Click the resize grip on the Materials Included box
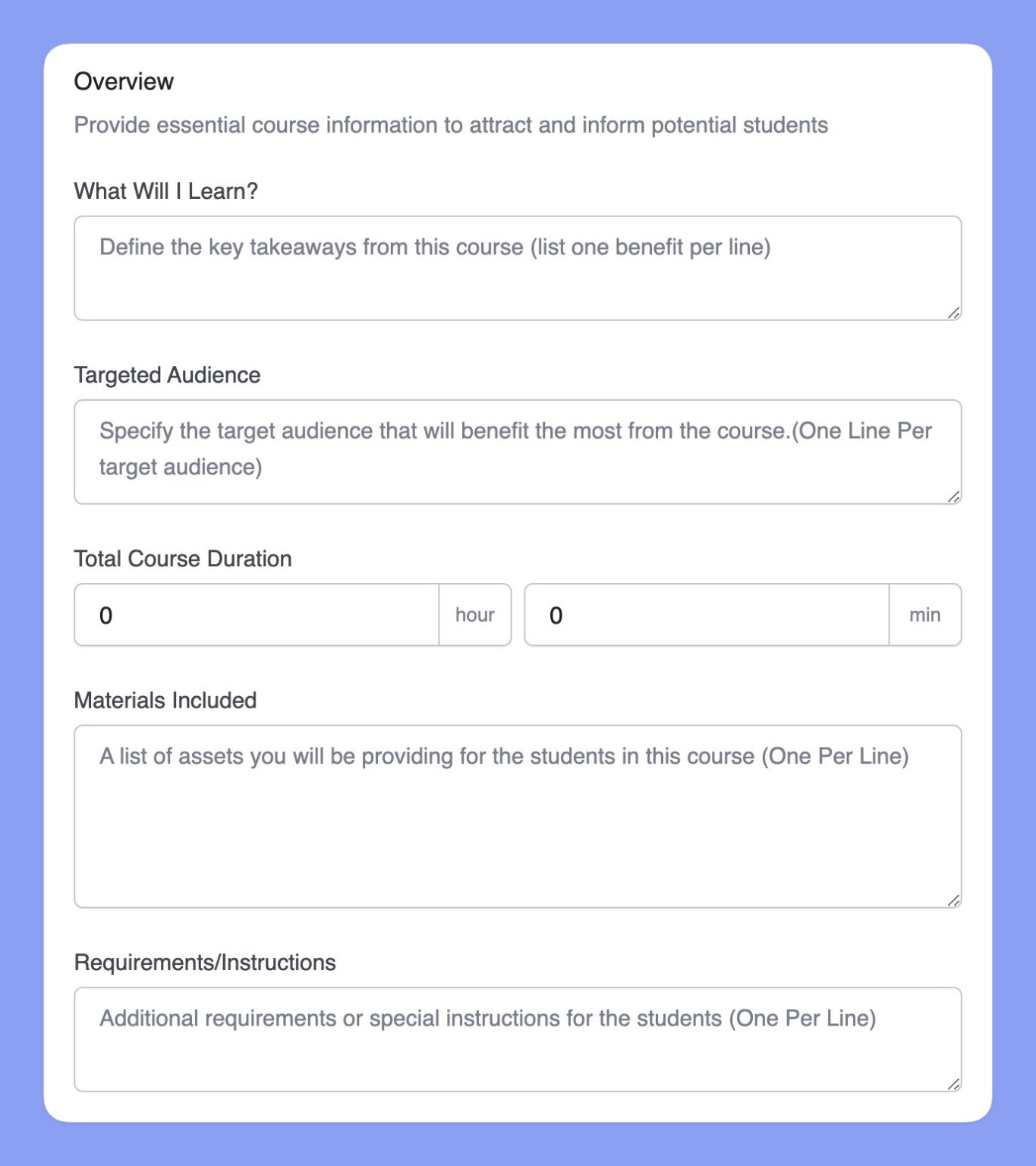Screen dimensions: 1036x1166 coord(955,902)
